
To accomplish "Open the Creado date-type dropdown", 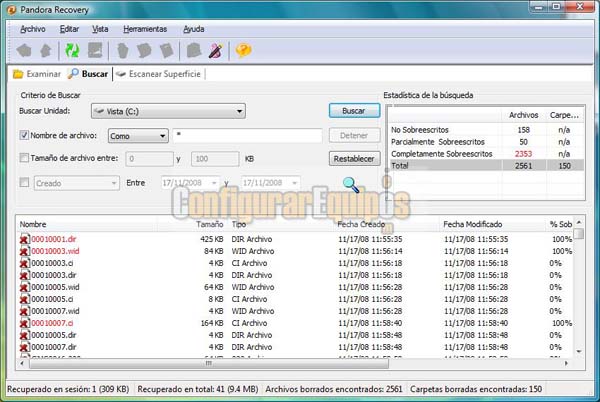I will 77,183.
